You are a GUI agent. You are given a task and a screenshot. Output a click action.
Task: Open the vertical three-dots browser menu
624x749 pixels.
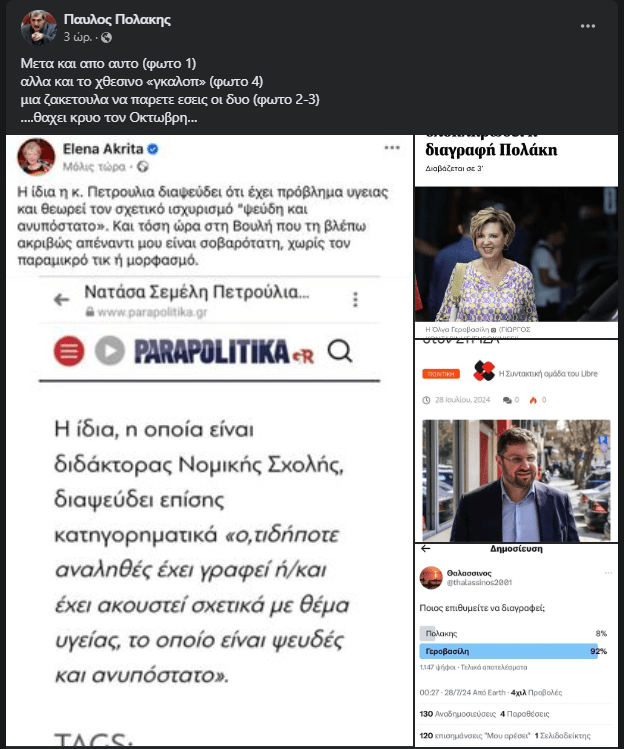click(355, 299)
